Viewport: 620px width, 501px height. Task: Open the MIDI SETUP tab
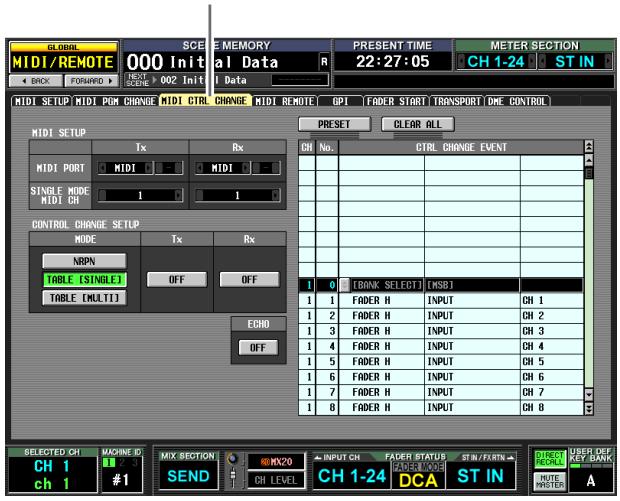coord(42,101)
